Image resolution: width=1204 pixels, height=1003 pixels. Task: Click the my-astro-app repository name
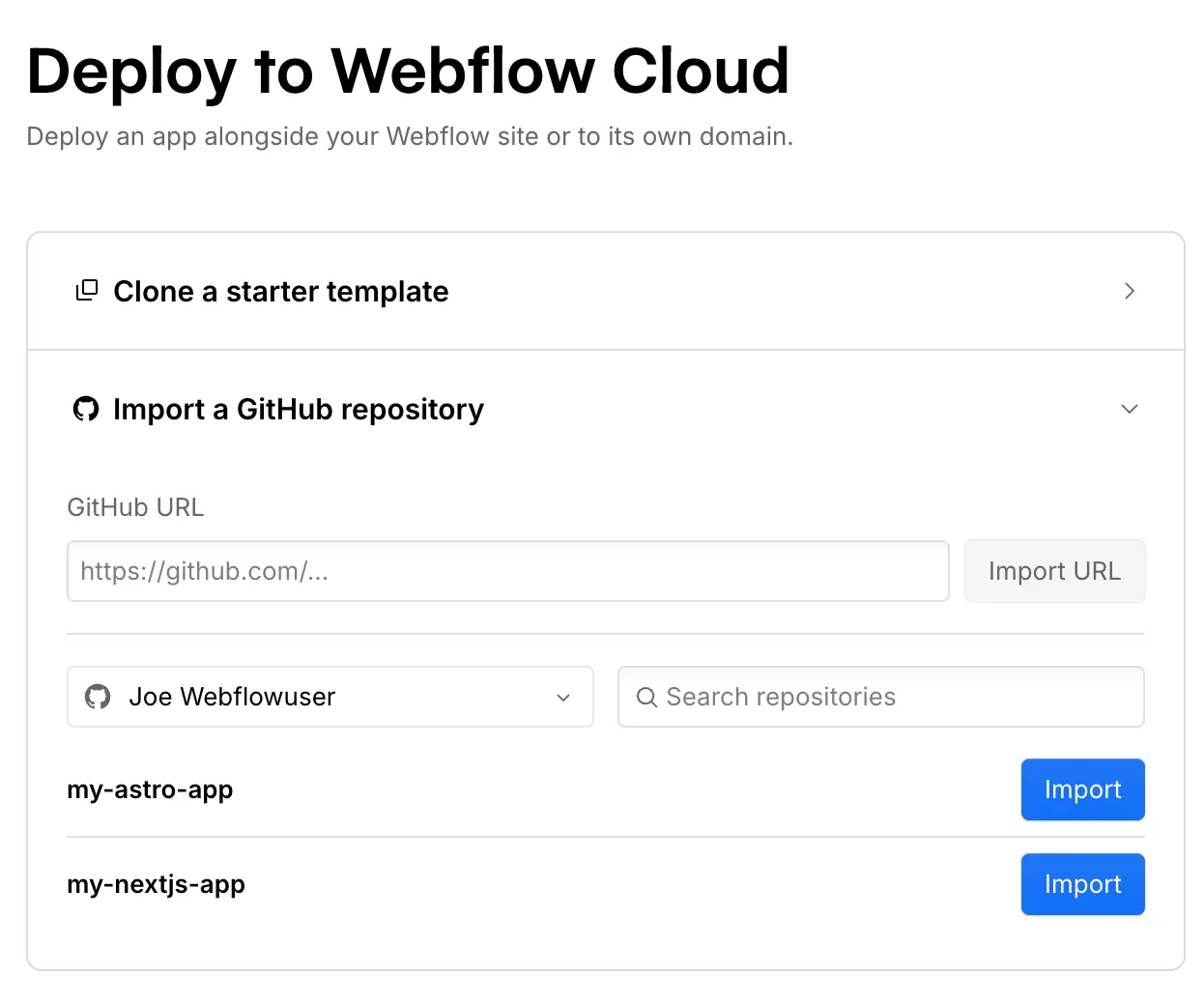150,790
